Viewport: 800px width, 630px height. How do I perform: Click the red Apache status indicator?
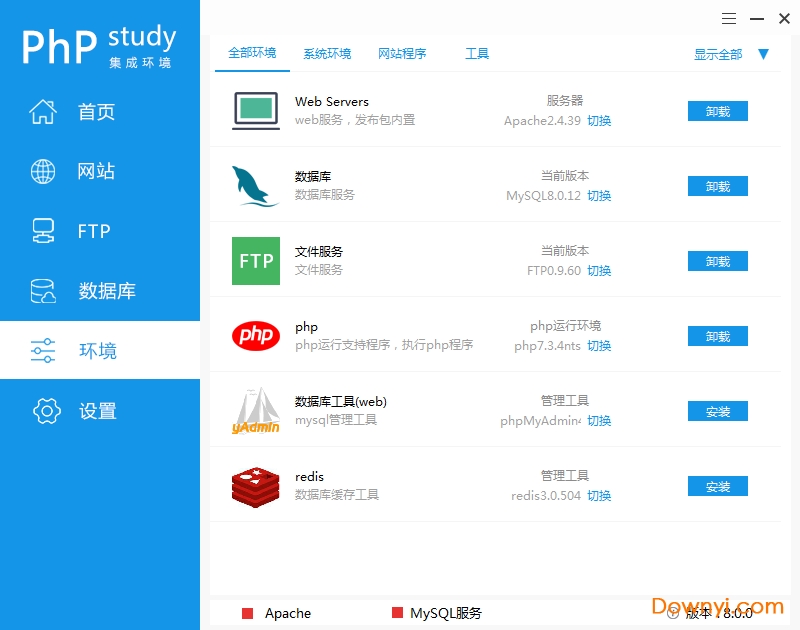click(x=248, y=613)
